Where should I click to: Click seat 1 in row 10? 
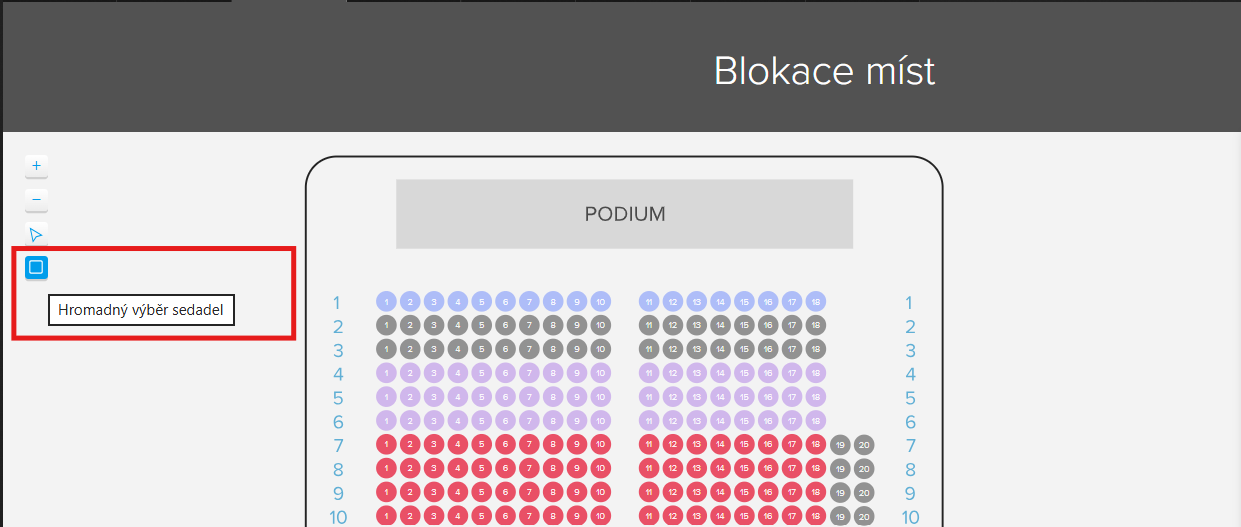[x=386, y=517]
